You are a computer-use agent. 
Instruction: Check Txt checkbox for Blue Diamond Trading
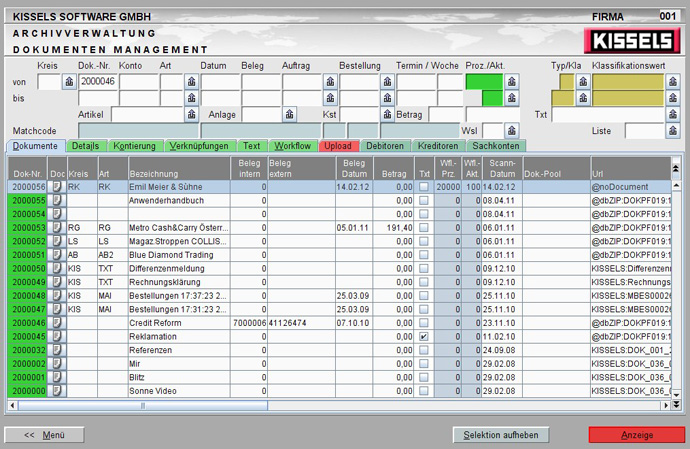[x=424, y=255]
